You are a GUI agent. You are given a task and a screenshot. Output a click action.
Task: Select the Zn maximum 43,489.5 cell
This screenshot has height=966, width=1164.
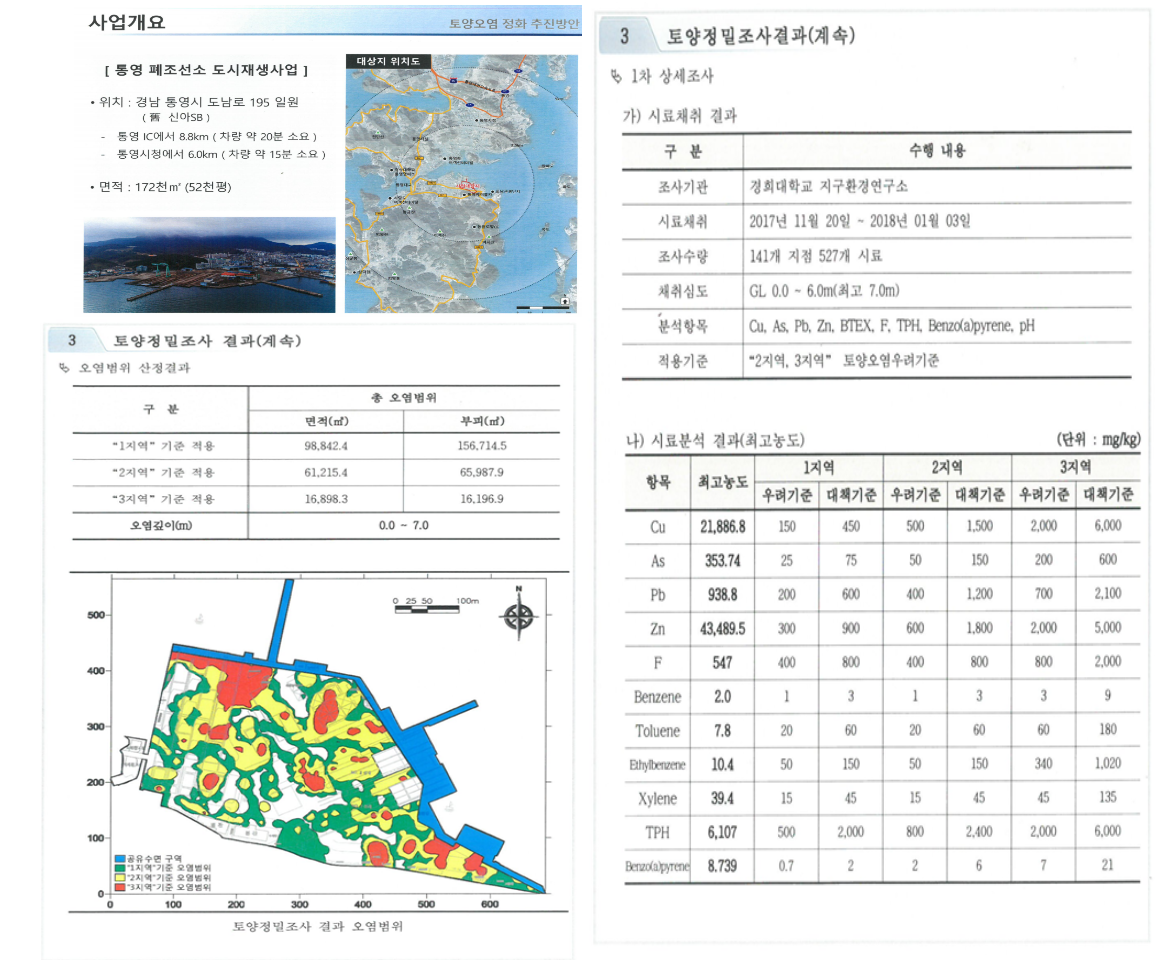coord(723,630)
